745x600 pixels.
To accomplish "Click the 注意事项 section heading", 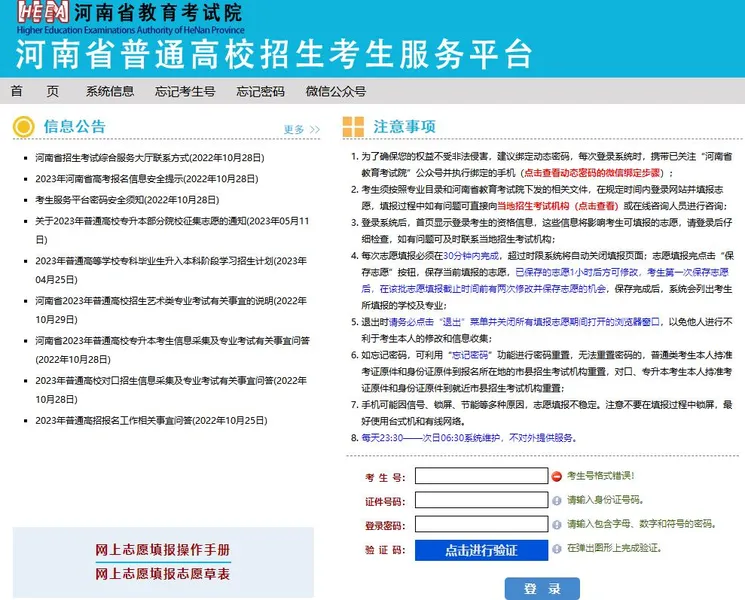I will coord(404,126).
